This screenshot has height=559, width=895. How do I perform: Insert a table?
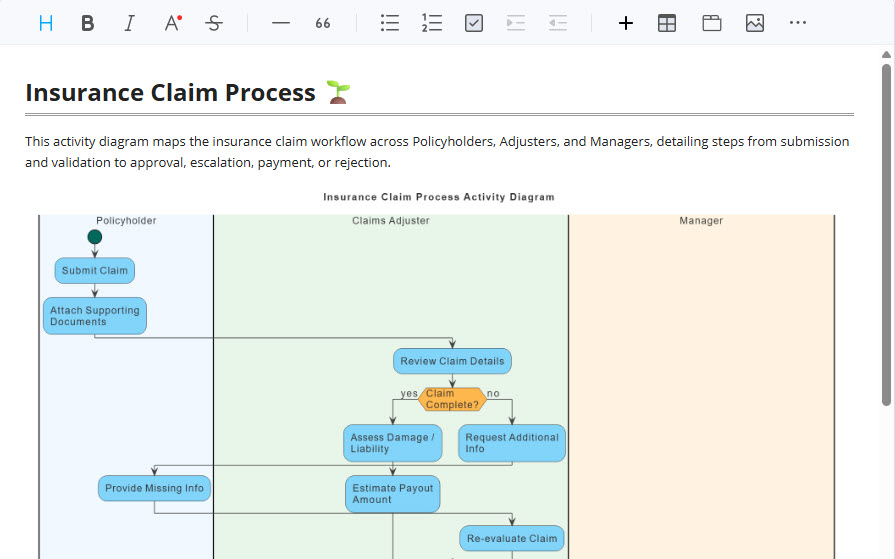667,23
